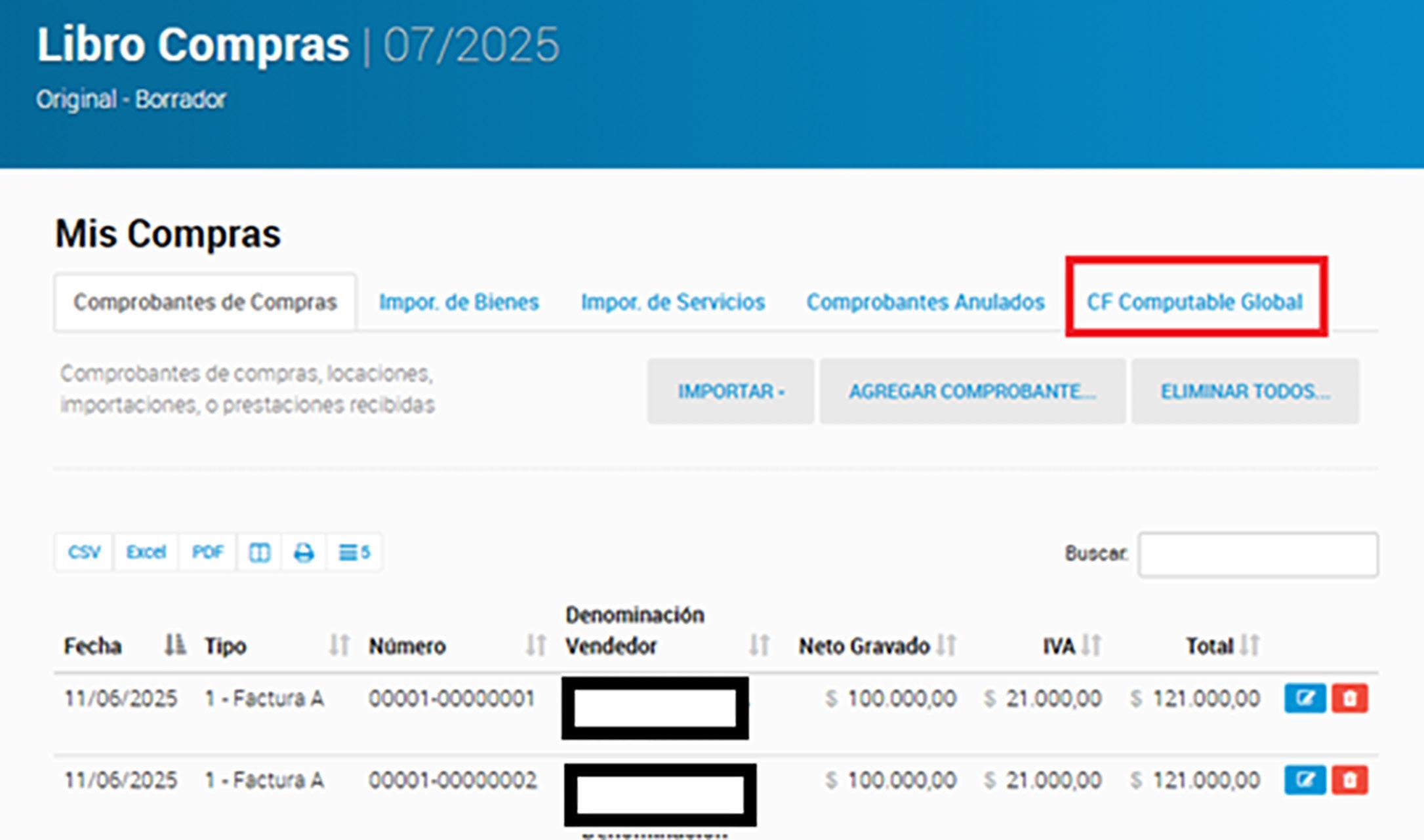This screenshot has height=840, width=1424.
Task: Open the rows-per-page list icon showing 5
Action: [x=354, y=553]
